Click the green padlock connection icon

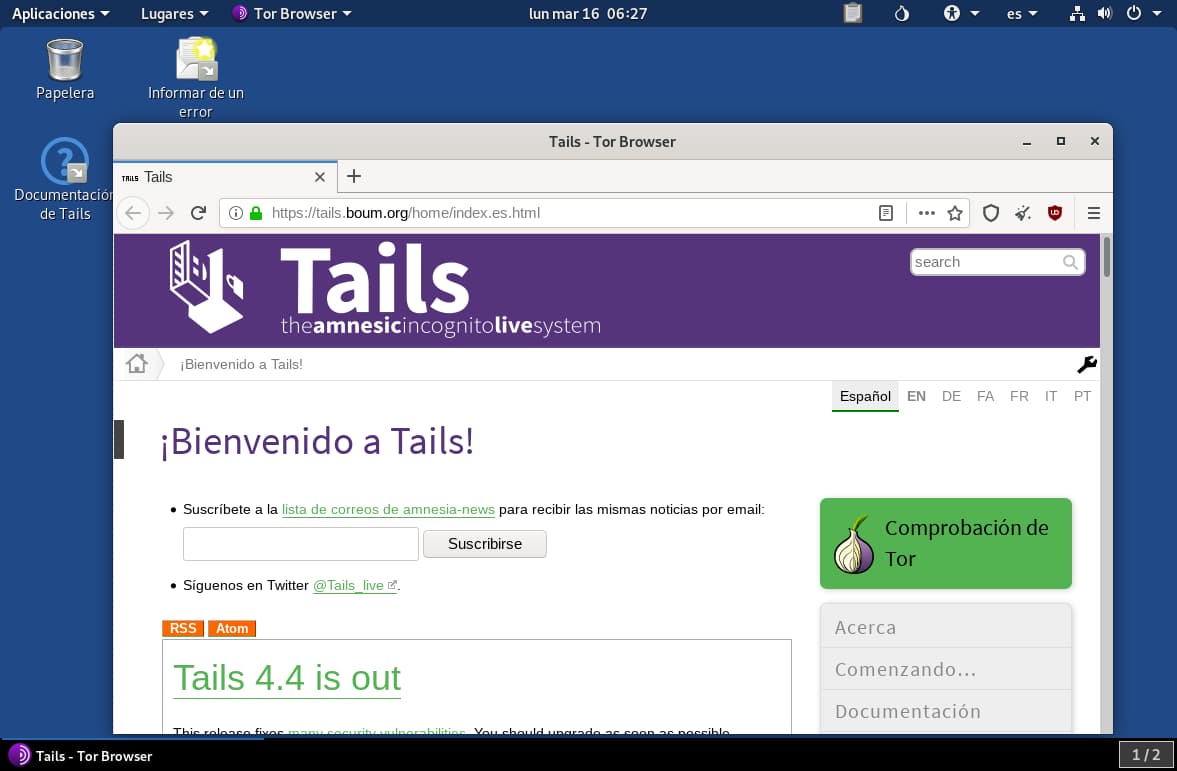tap(256, 213)
